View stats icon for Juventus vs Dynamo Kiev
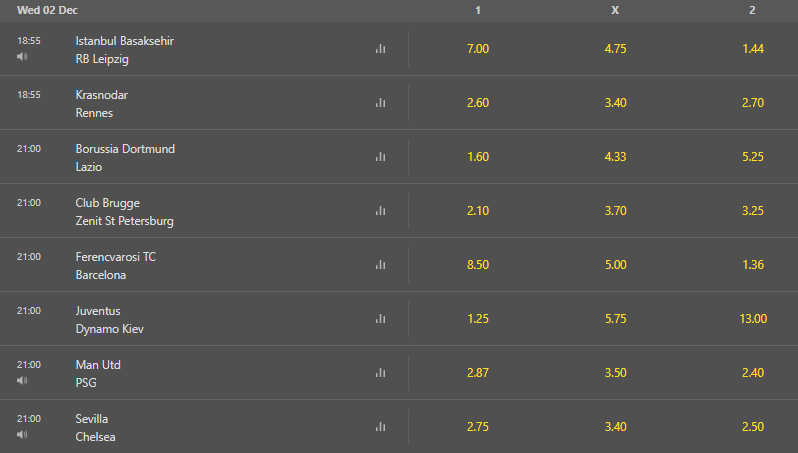This screenshot has width=798, height=453. (x=380, y=318)
